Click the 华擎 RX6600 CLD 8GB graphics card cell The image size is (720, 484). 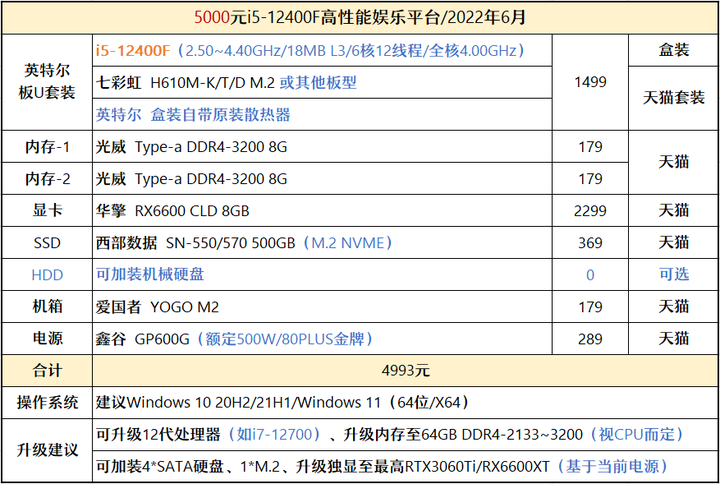[x=322, y=211]
